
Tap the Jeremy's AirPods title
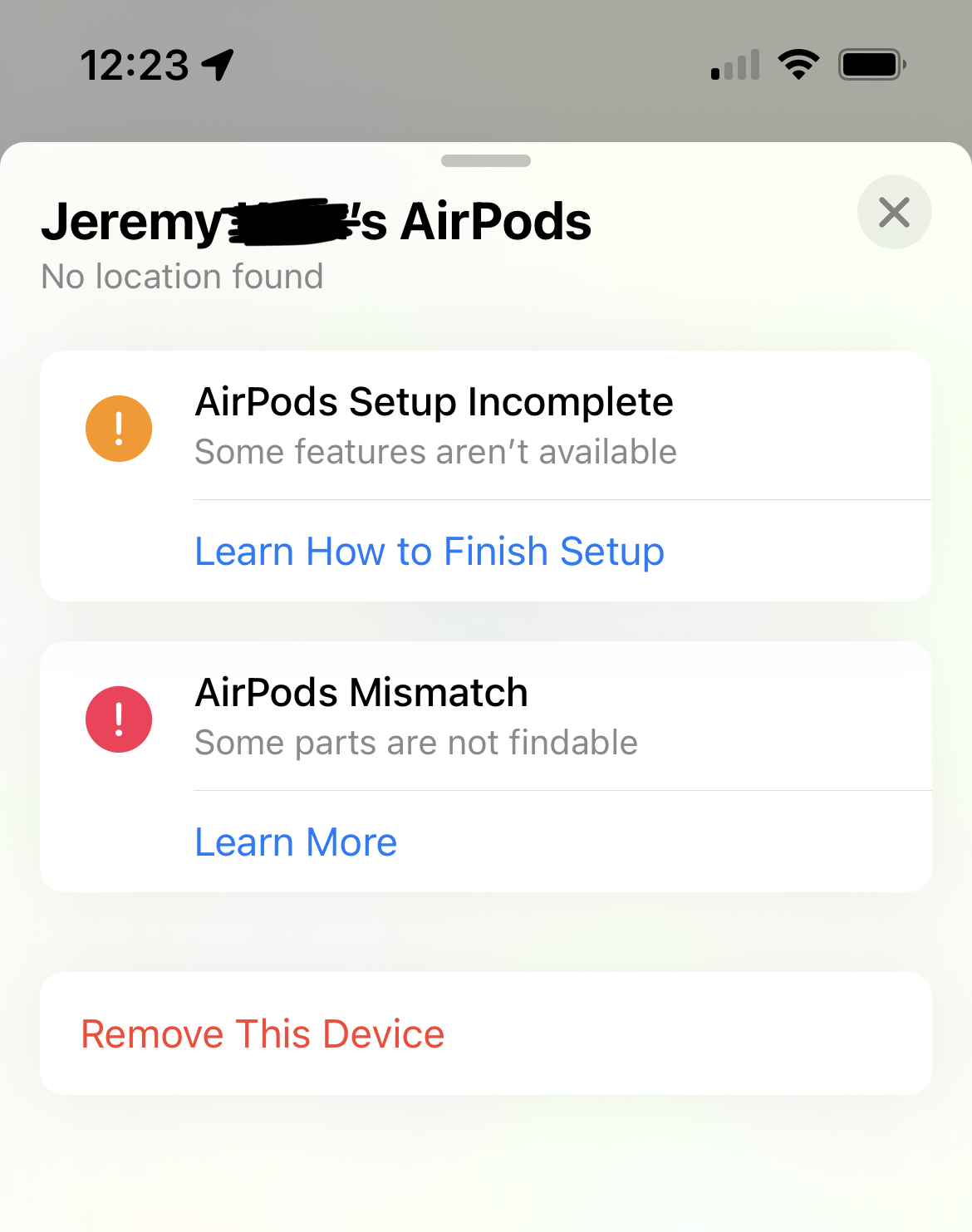[x=318, y=219]
